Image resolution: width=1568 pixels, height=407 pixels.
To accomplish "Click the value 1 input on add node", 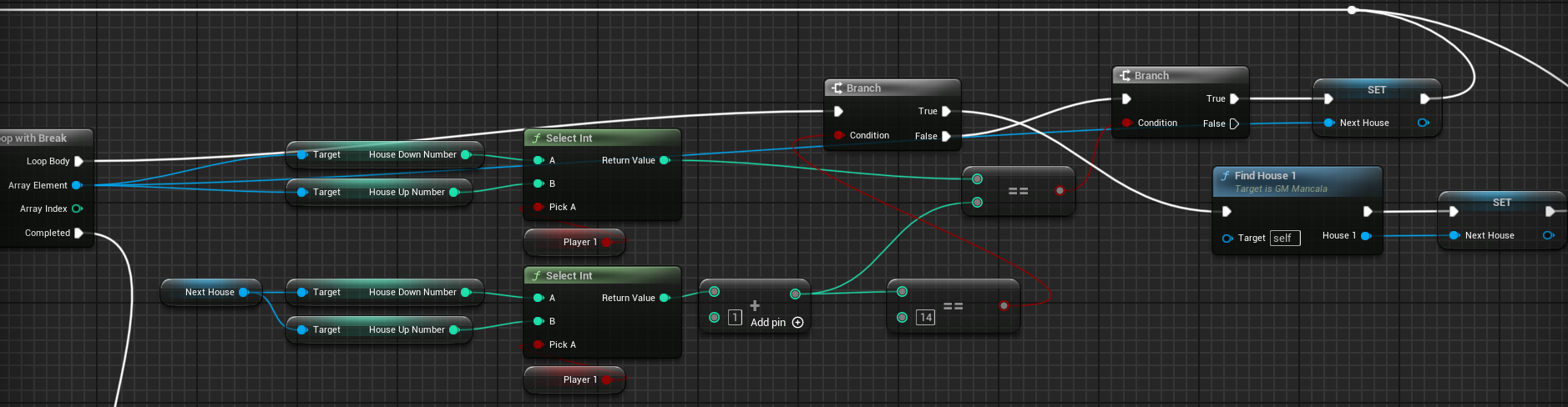I will coord(735,318).
